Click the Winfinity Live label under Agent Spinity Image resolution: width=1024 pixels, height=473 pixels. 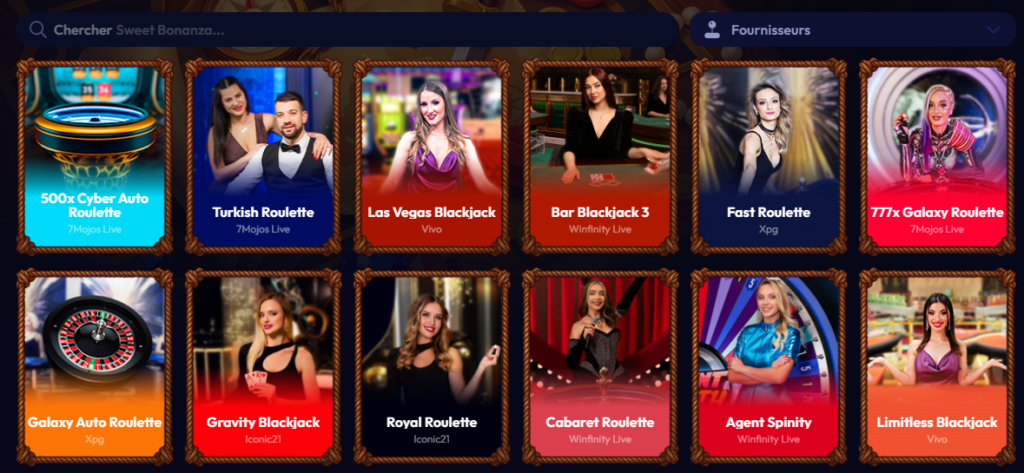[769, 439]
